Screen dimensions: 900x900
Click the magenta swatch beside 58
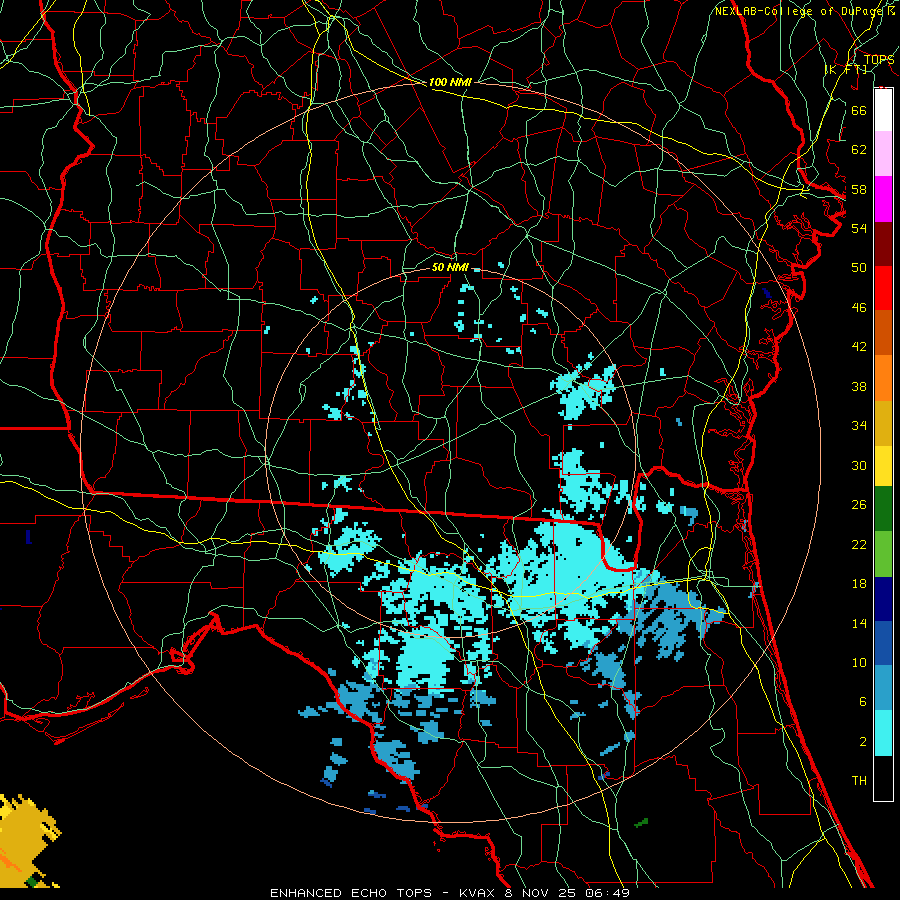[883, 199]
